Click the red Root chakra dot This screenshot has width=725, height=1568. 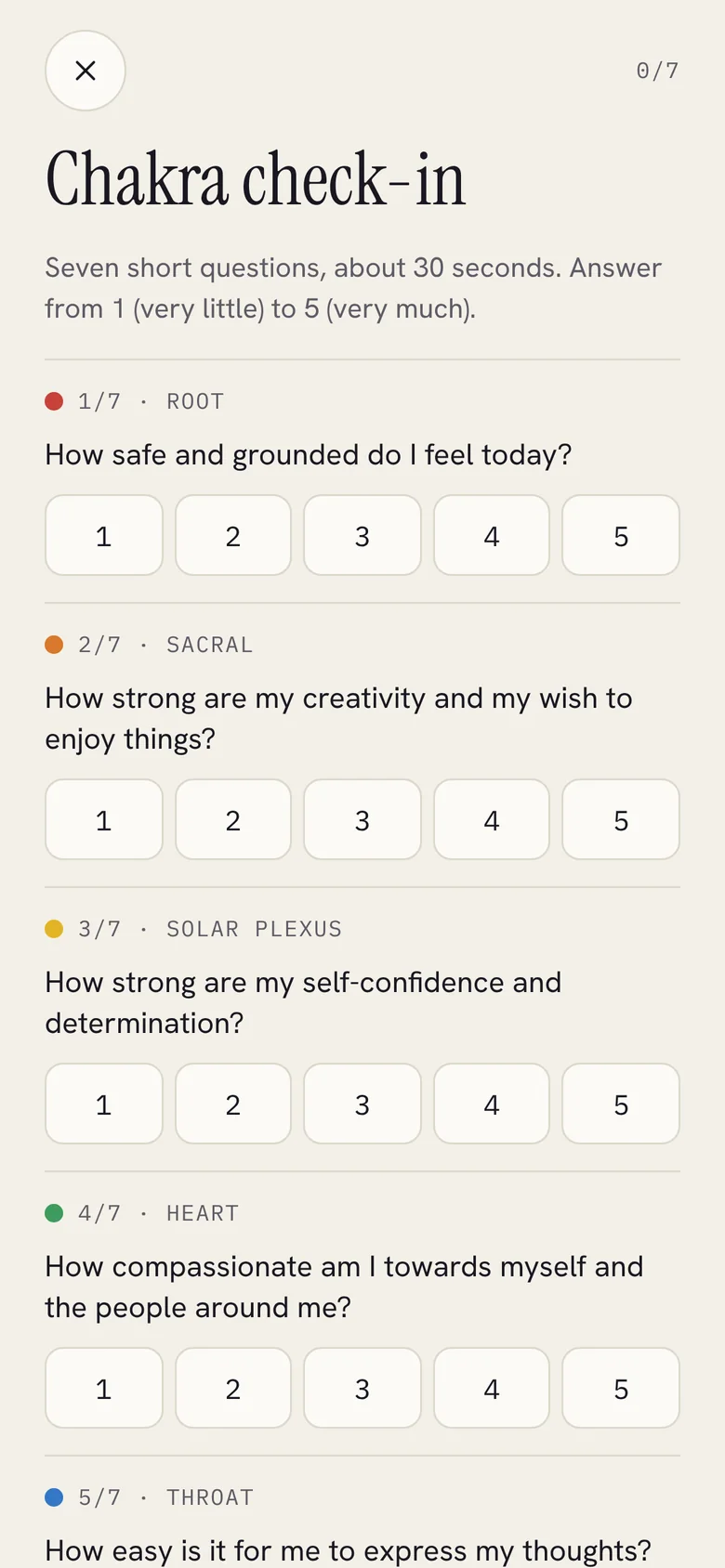(x=54, y=401)
